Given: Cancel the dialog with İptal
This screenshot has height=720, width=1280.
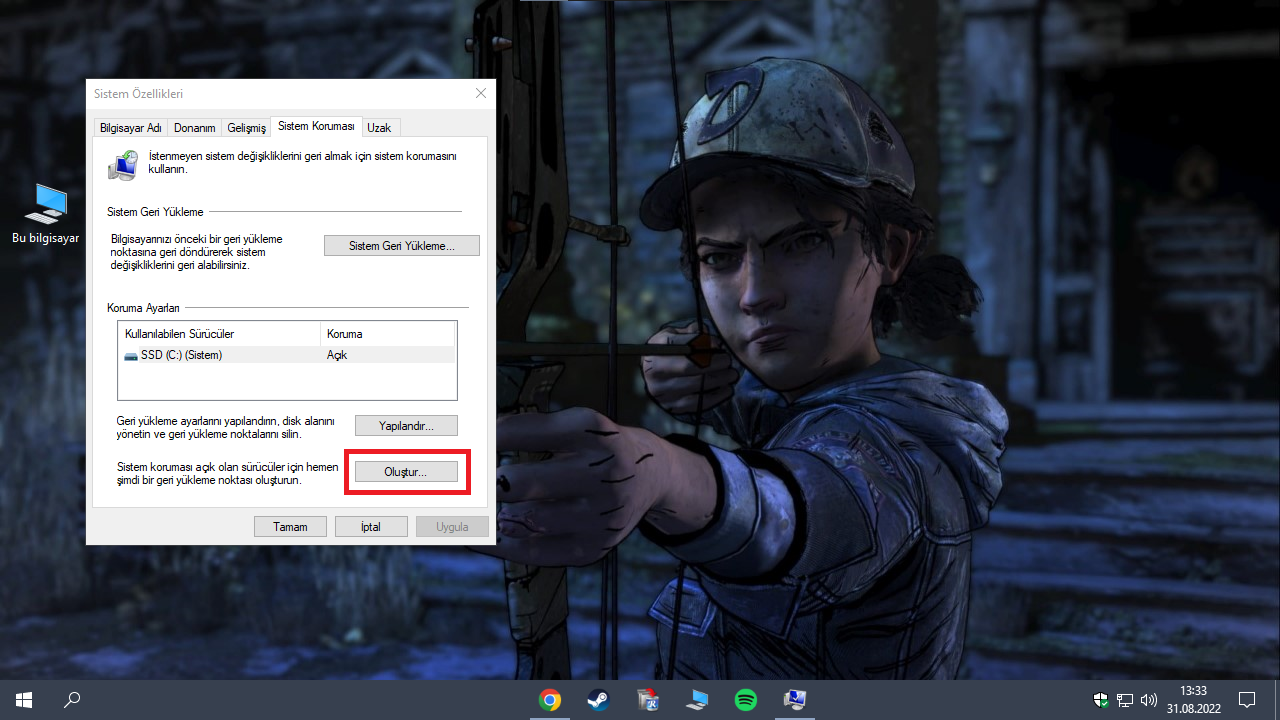Looking at the screenshot, I should (x=371, y=527).
